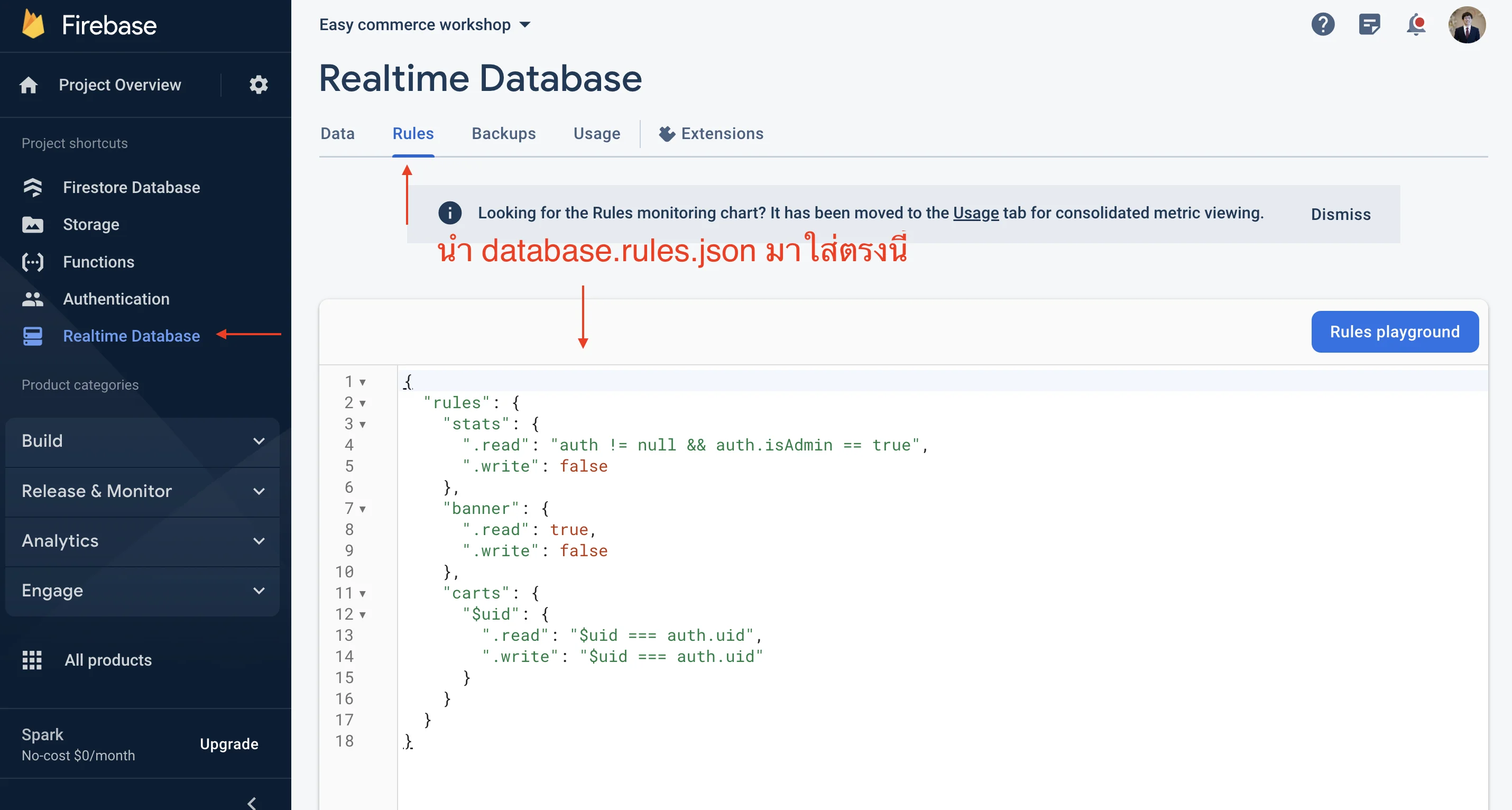
Task: Click the stats .write false line
Action: coord(534,466)
